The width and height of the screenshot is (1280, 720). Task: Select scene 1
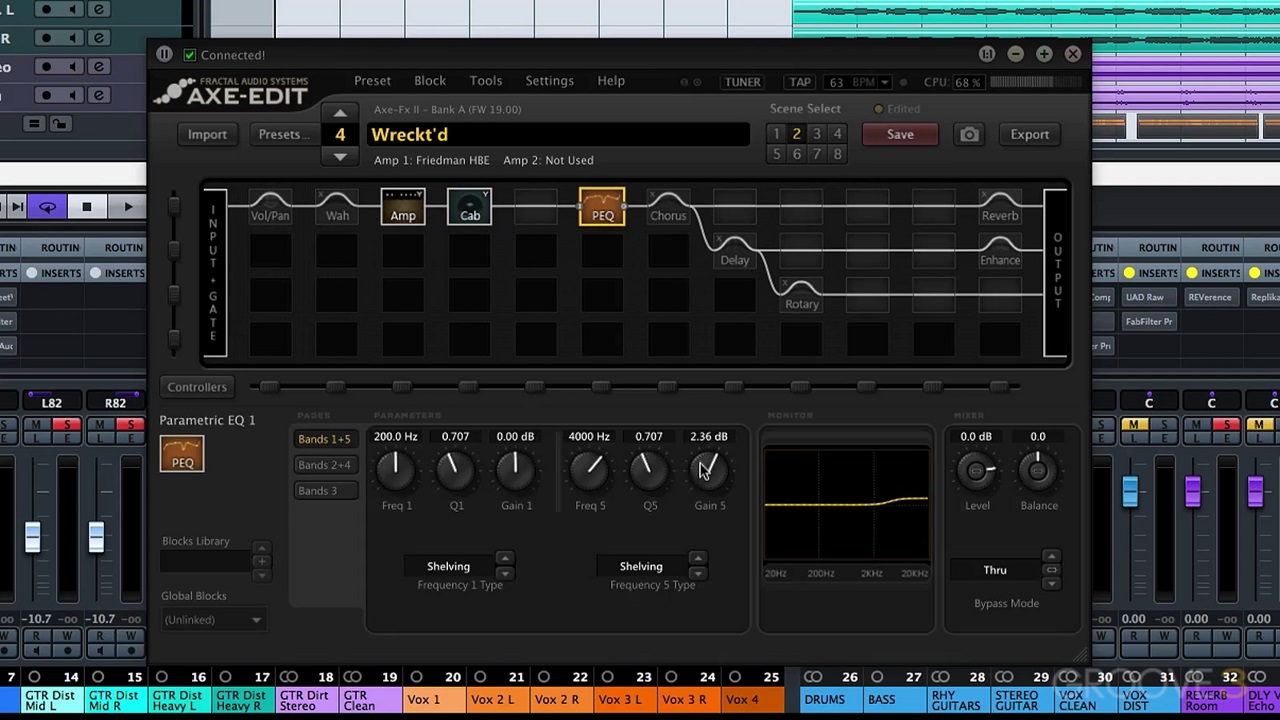[776, 134]
